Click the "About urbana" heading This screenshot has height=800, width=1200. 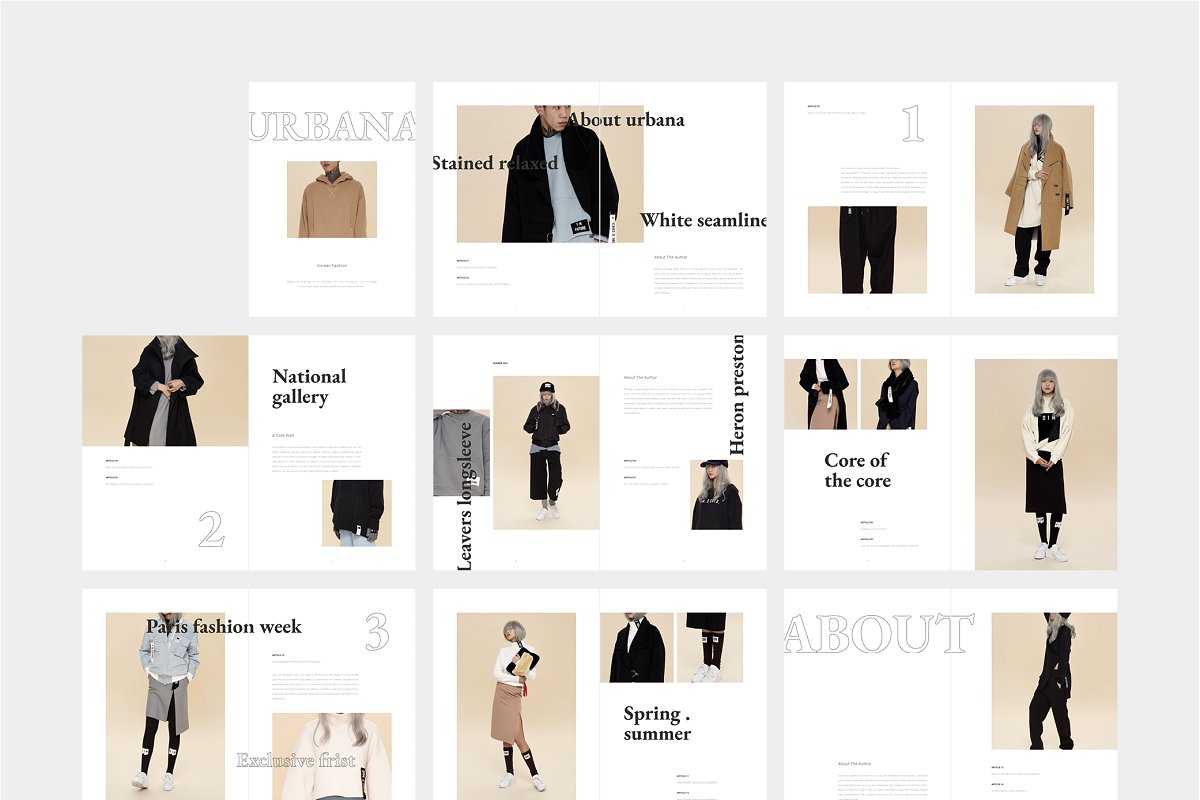[x=626, y=120]
